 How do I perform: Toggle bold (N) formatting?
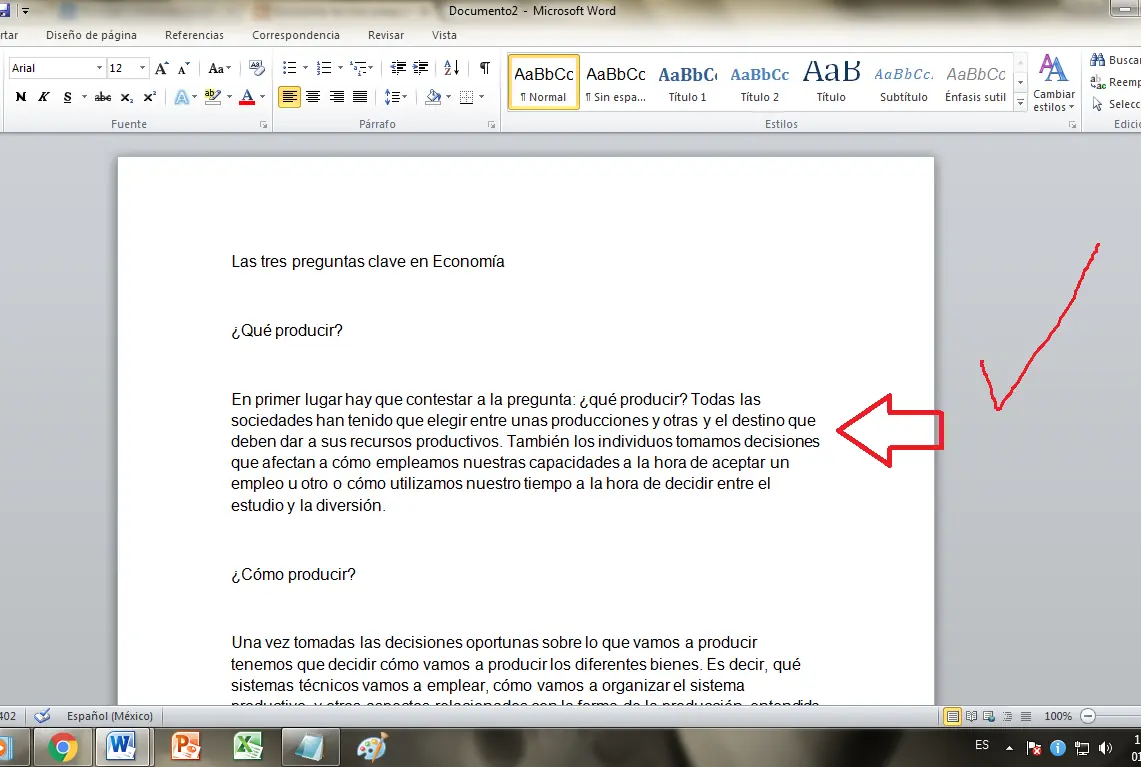pos(20,97)
